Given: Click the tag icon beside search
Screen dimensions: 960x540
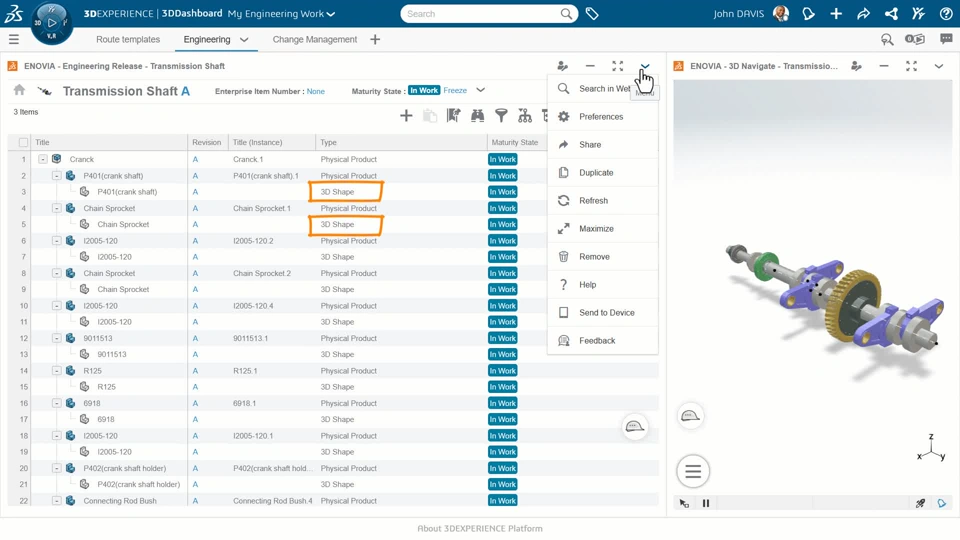Looking at the screenshot, I should [592, 13].
